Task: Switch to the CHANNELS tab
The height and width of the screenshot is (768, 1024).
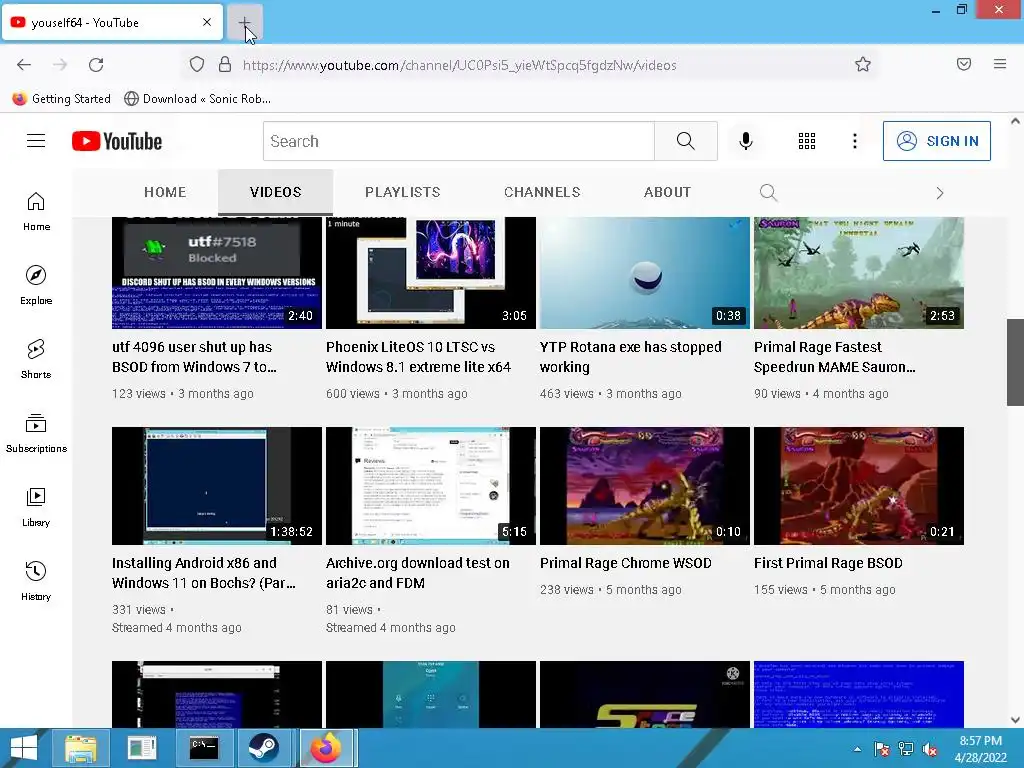Action: (542, 192)
